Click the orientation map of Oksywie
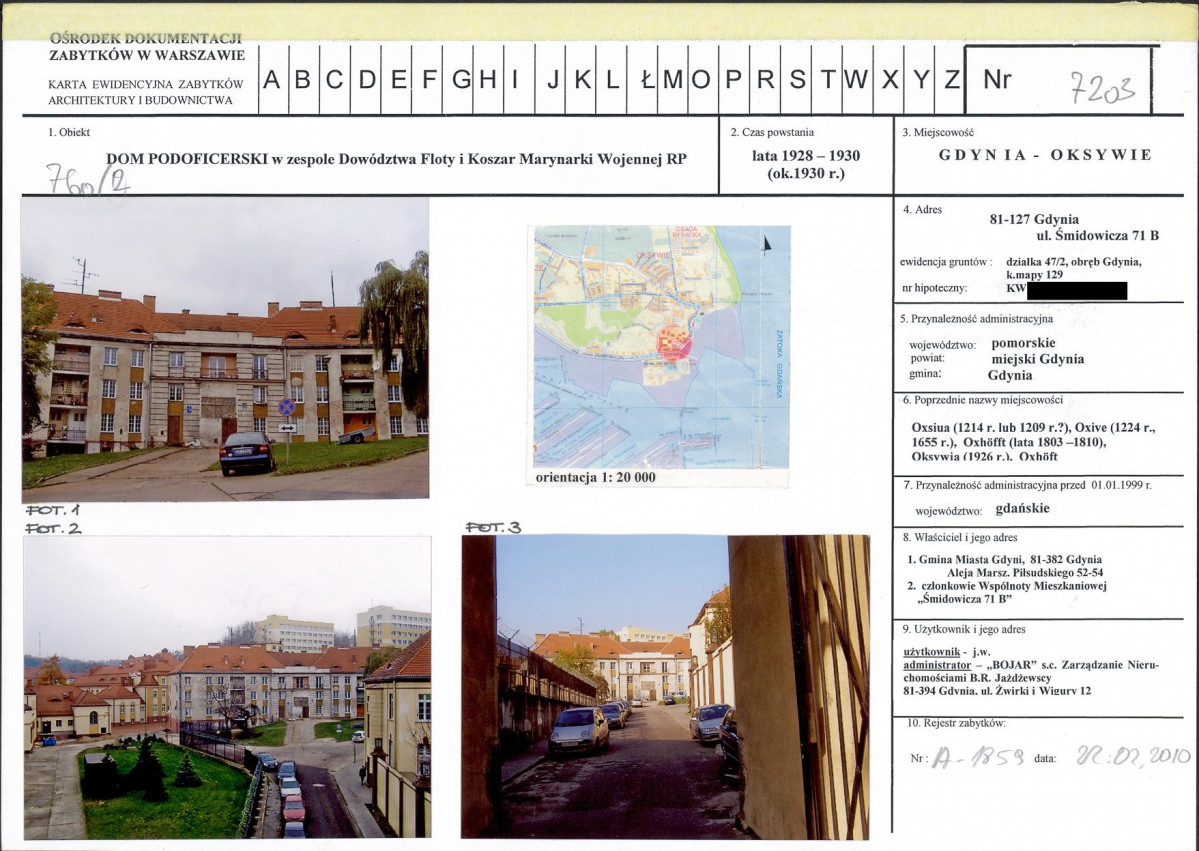The image size is (1199, 851). (x=658, y=346)
